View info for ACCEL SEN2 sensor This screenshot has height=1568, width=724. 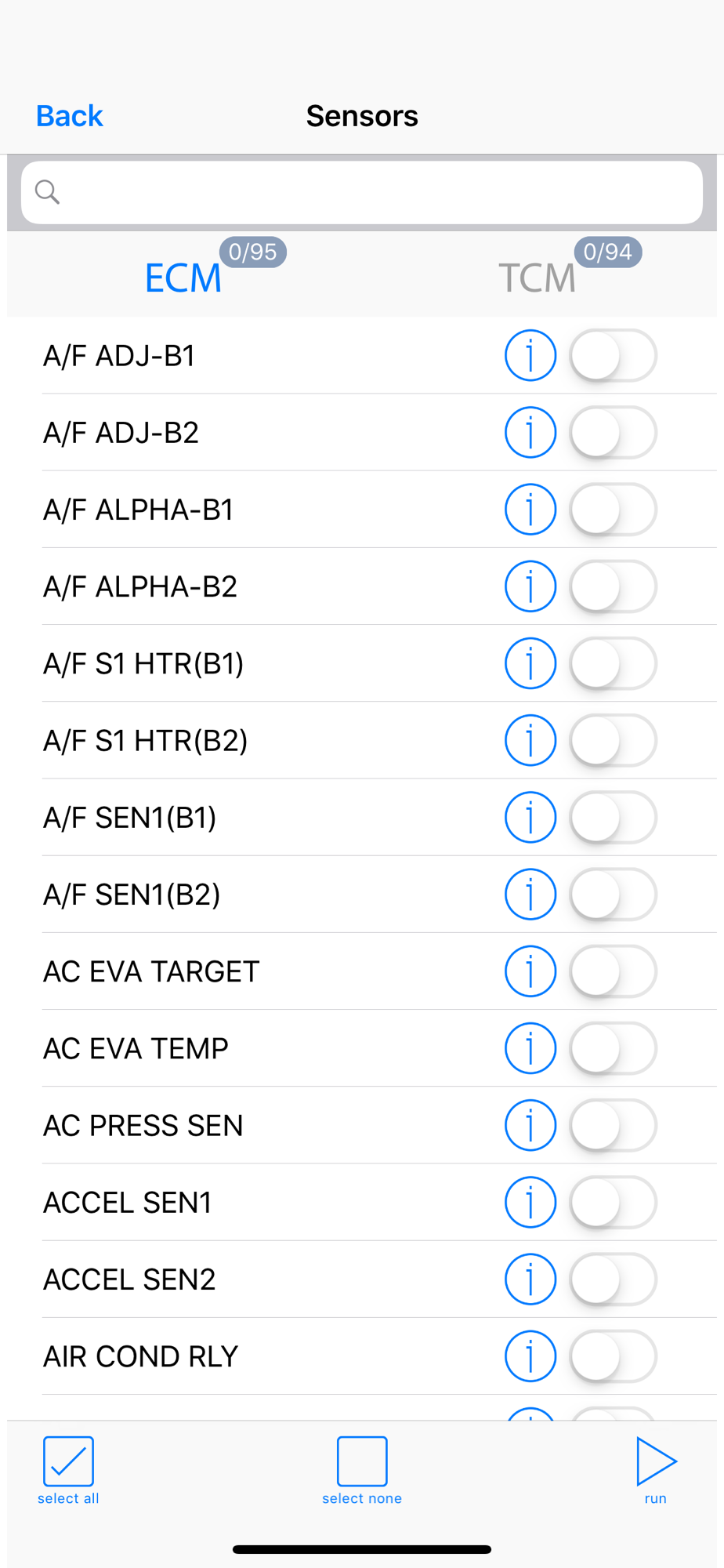click(530, 1279)
